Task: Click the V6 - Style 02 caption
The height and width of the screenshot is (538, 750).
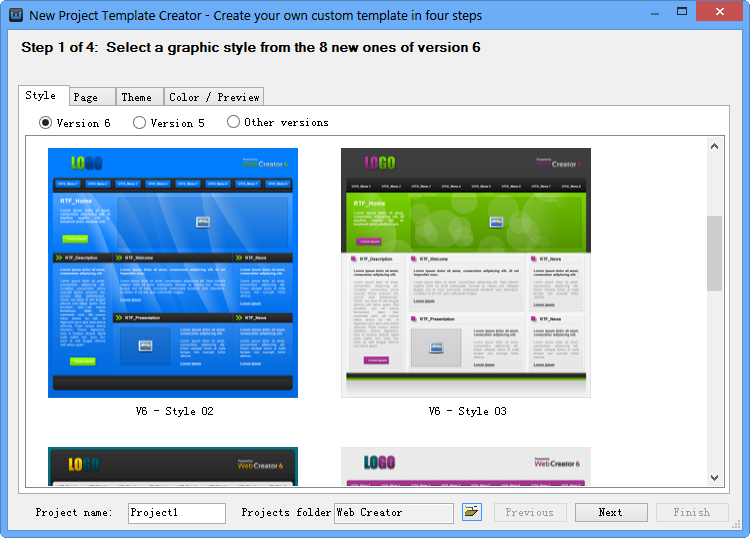Action: (175, 411)
